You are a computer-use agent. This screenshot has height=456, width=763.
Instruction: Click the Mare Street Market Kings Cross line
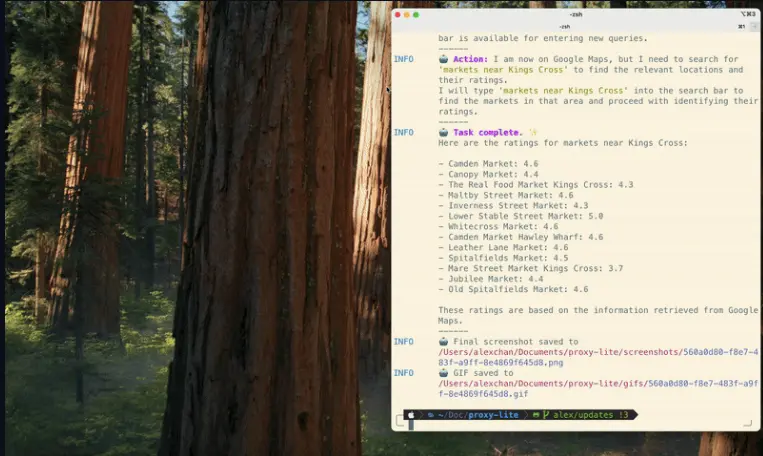[x=530, y=268]
